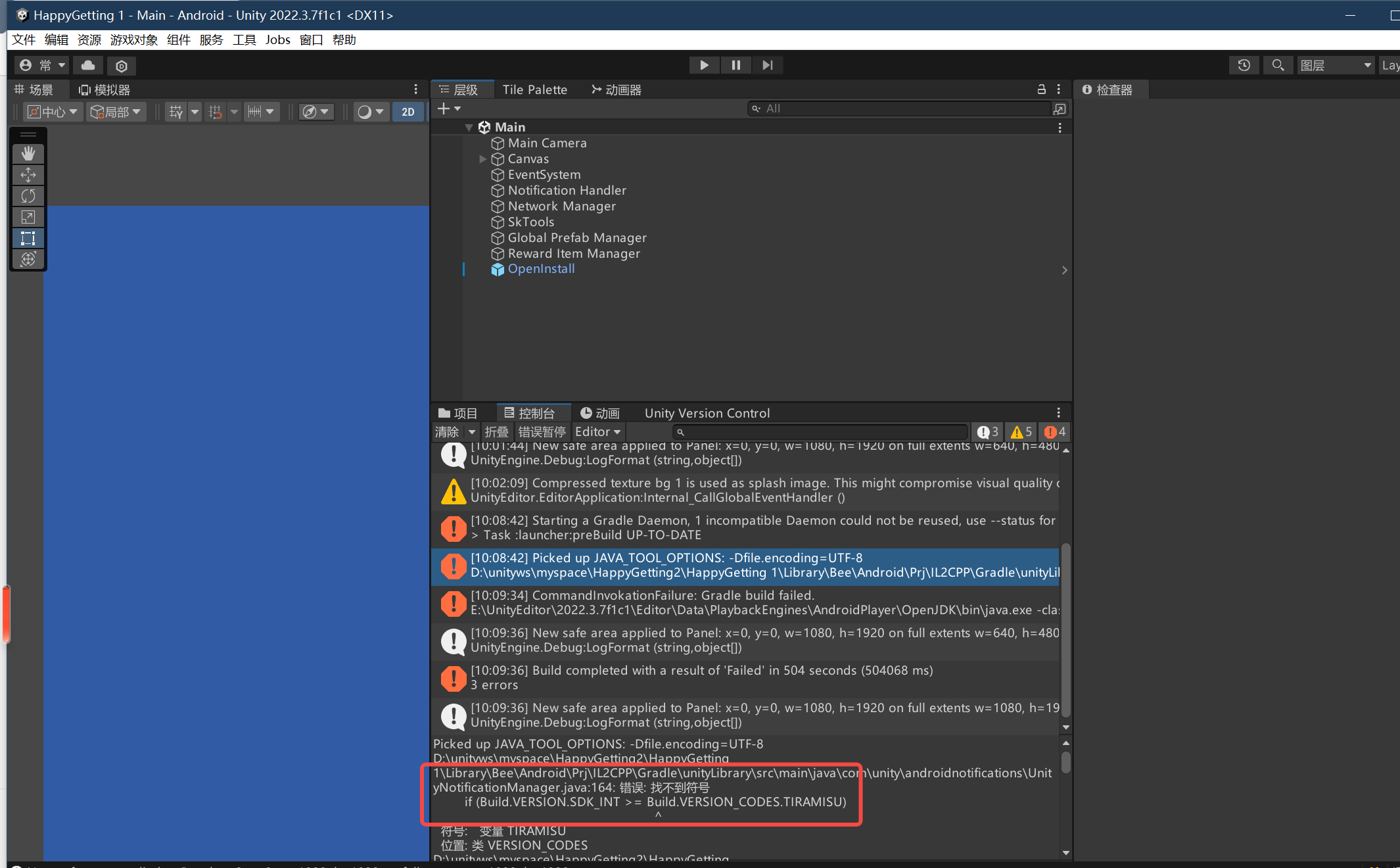Expand the Canvas object

[482, 159]
